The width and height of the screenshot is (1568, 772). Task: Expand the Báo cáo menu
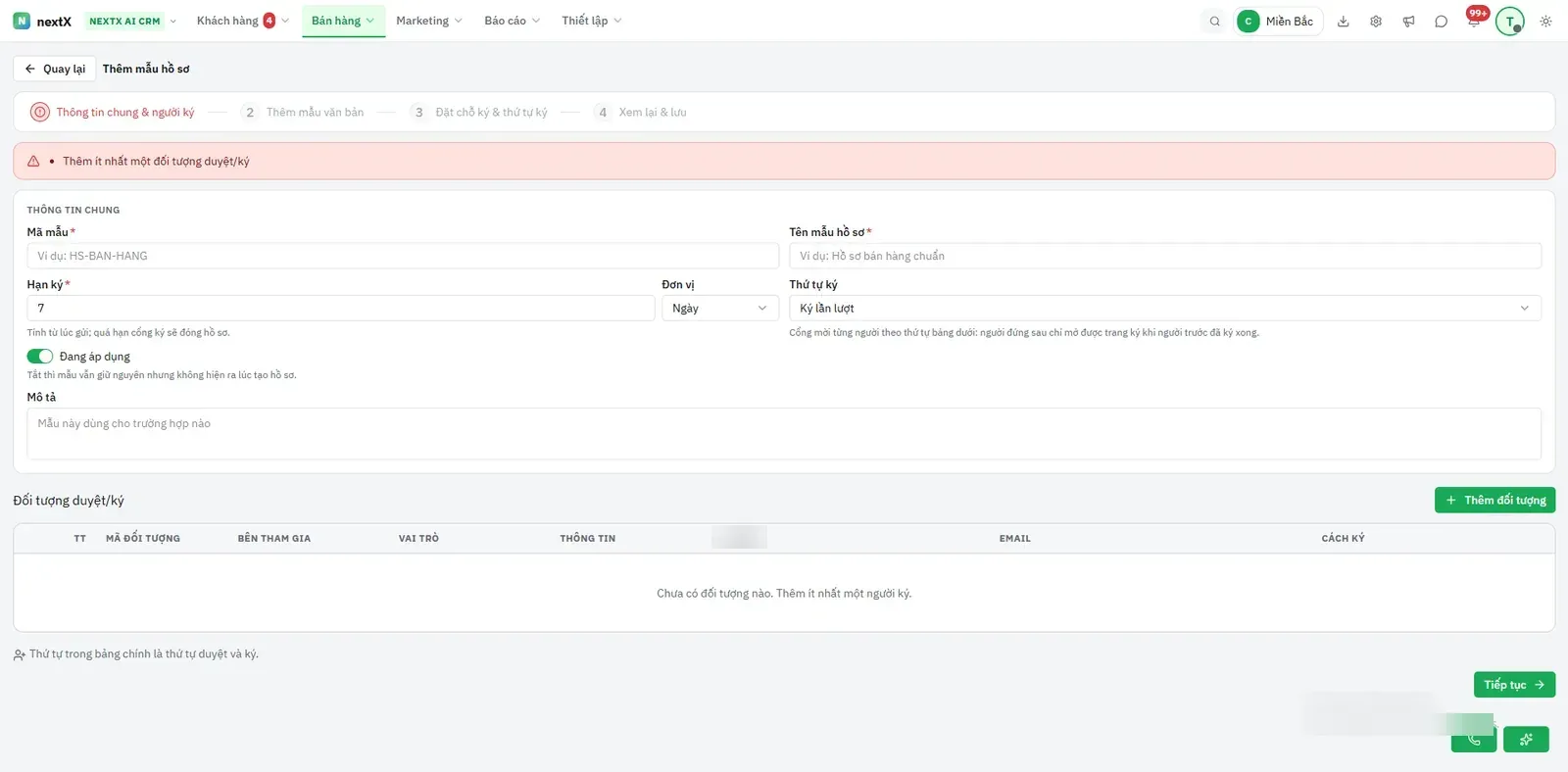click(x=512, y=21)
